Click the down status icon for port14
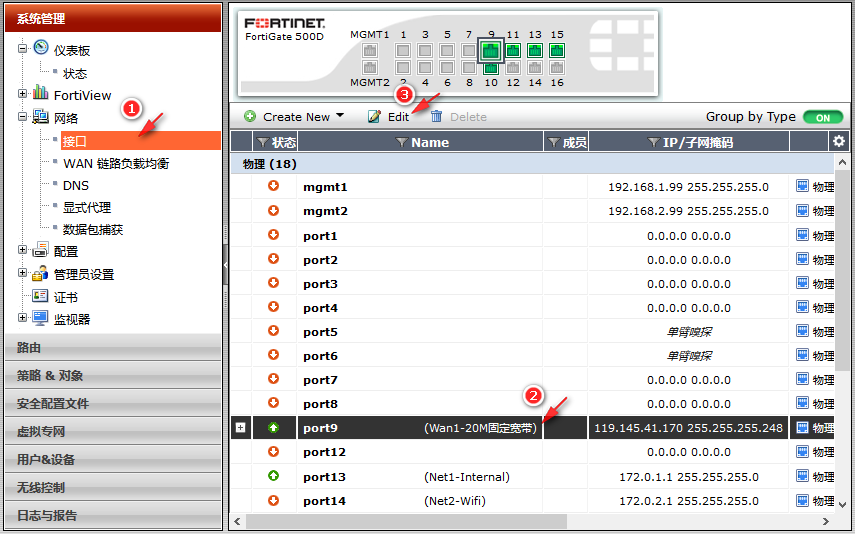This screenshot has height=534, width=855. 274,500
